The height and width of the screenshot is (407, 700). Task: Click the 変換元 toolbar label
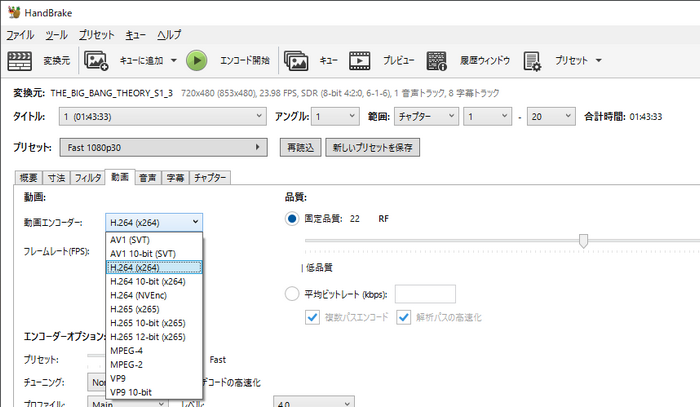[57, 61]
